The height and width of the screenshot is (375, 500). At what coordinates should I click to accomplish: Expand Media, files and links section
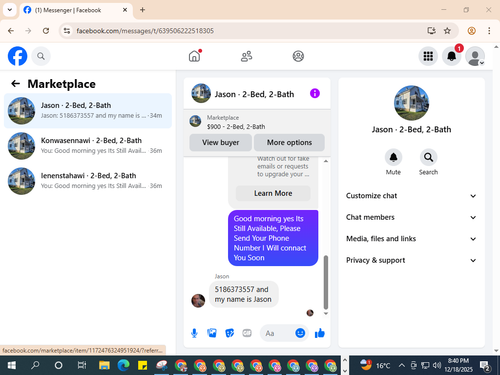(411, 239)
